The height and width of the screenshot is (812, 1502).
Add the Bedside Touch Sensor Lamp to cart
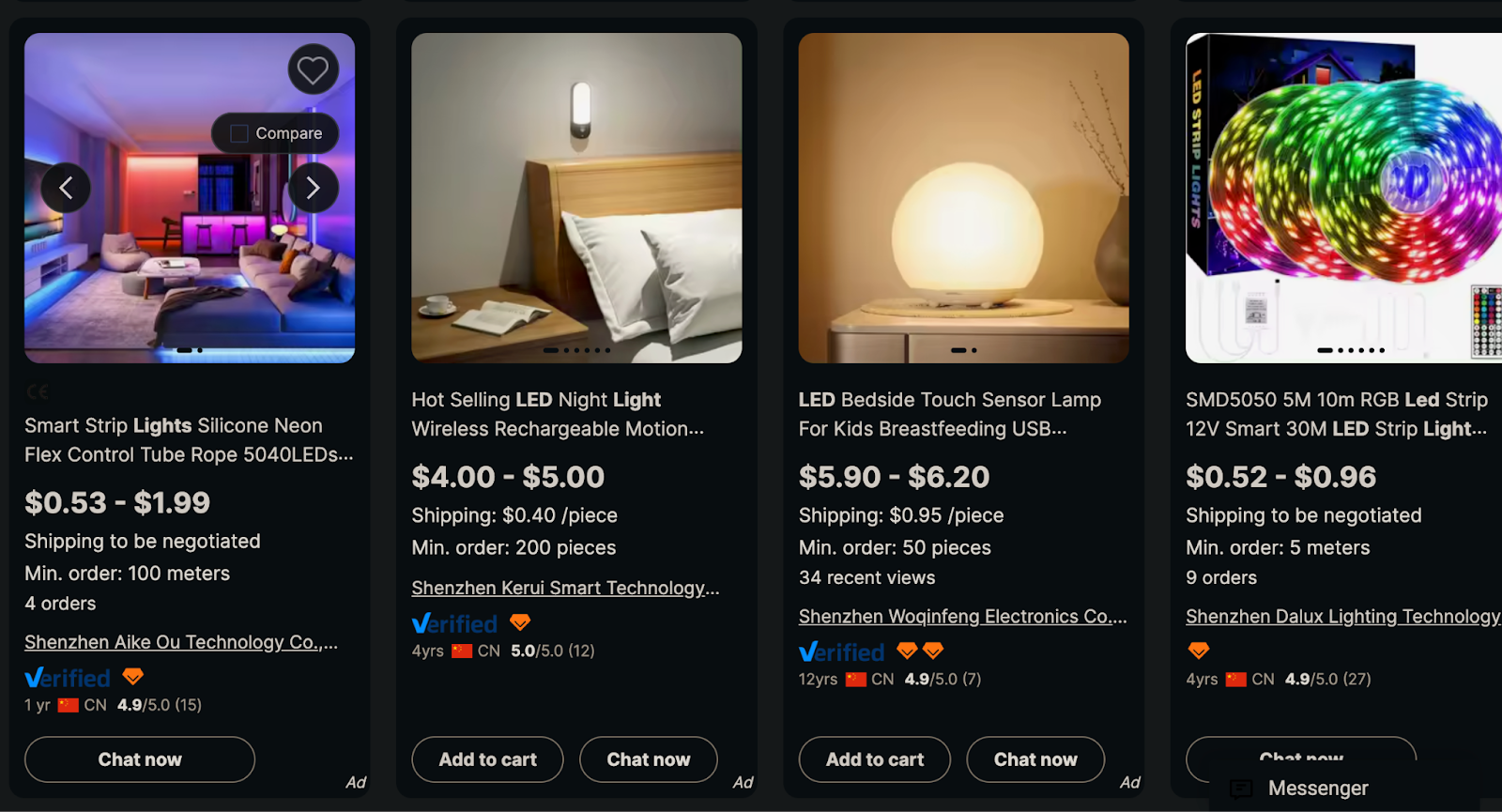[874, 759]
